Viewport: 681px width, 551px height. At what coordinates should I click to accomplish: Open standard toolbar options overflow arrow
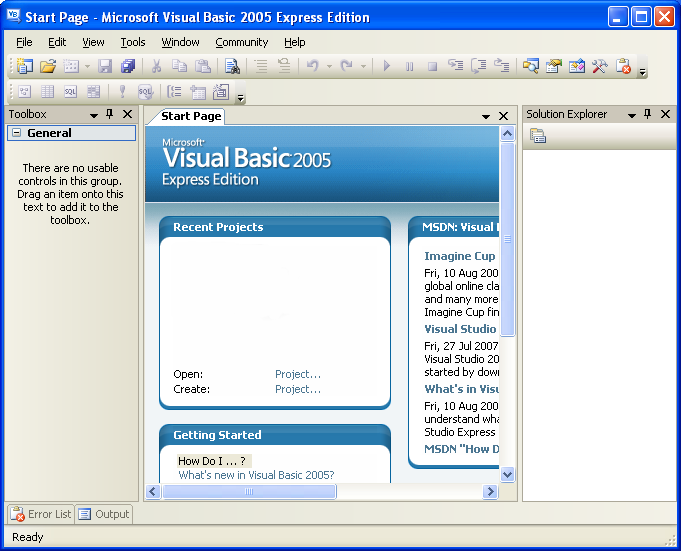pos(643,72)
